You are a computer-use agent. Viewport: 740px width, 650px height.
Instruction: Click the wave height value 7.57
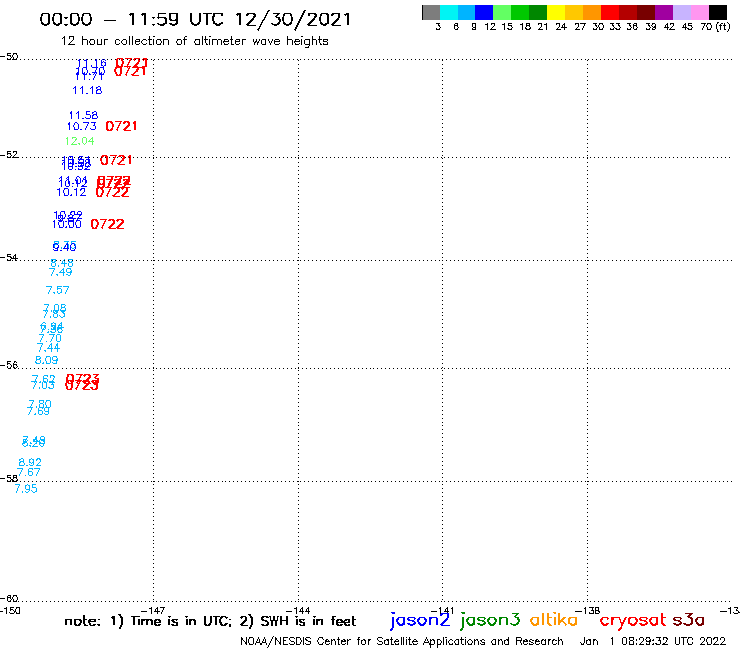point(58,290)
